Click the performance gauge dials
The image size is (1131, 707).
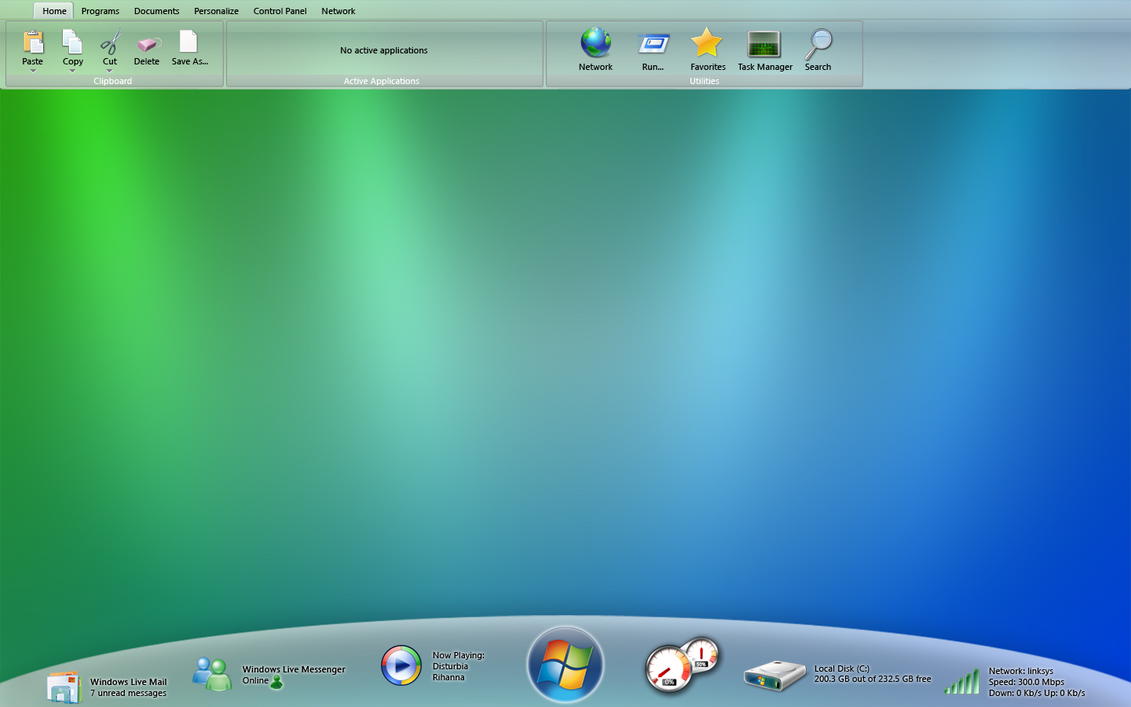click(682, 662)
